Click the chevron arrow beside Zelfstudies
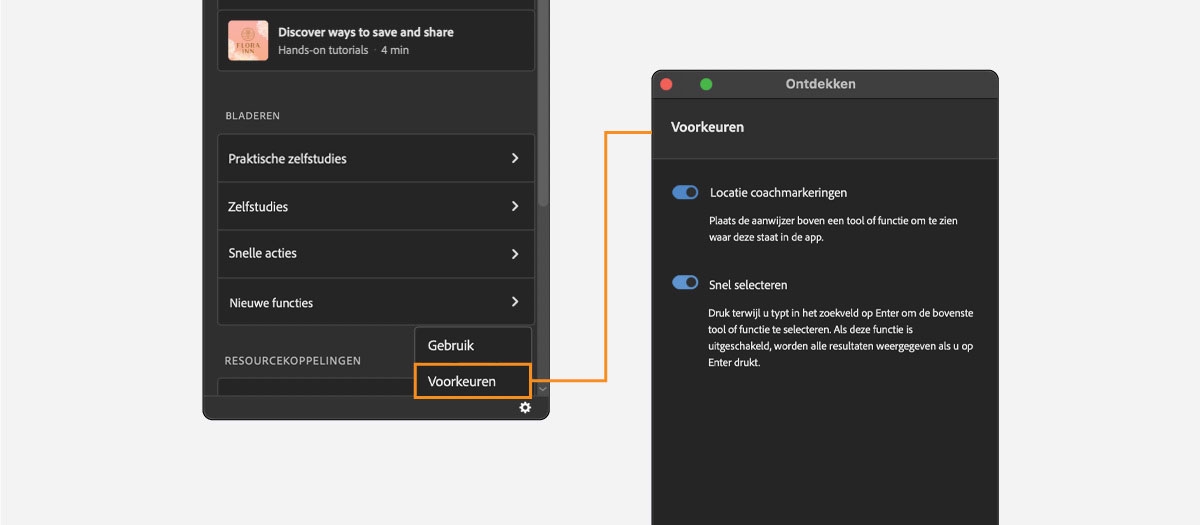This screenshot has width=1200, height=525. point(515,206)
